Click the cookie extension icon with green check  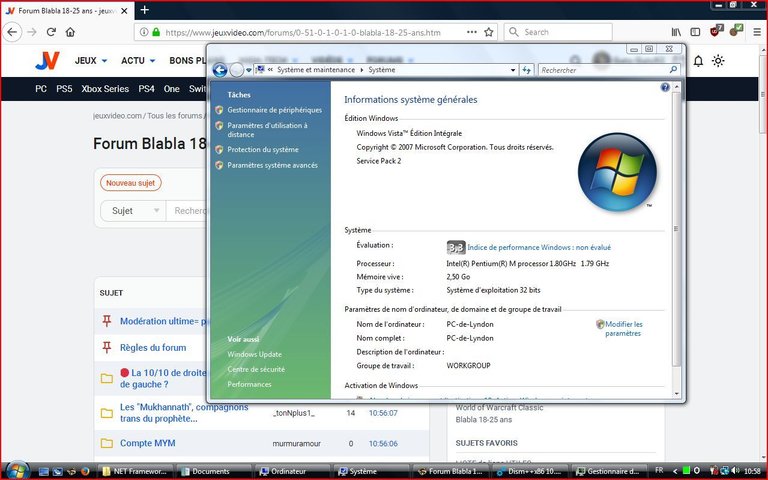point(735,31)
